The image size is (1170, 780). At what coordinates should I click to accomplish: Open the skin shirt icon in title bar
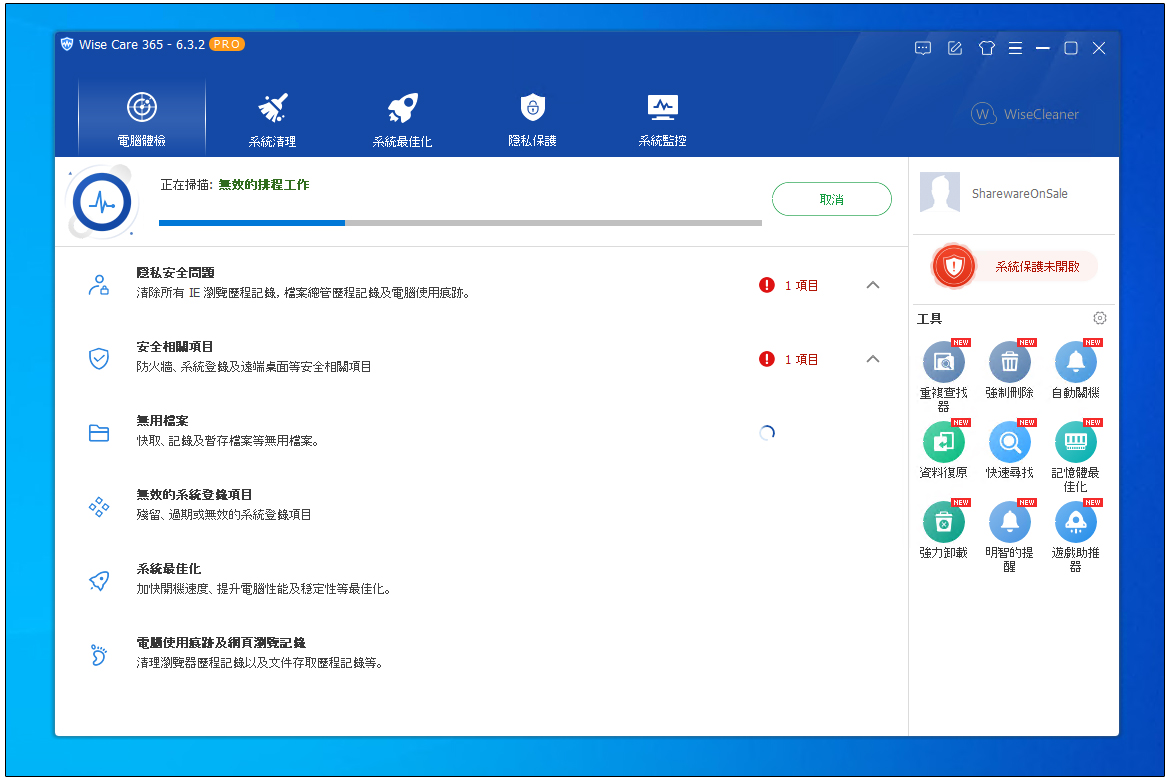click(x=986, y=49)
